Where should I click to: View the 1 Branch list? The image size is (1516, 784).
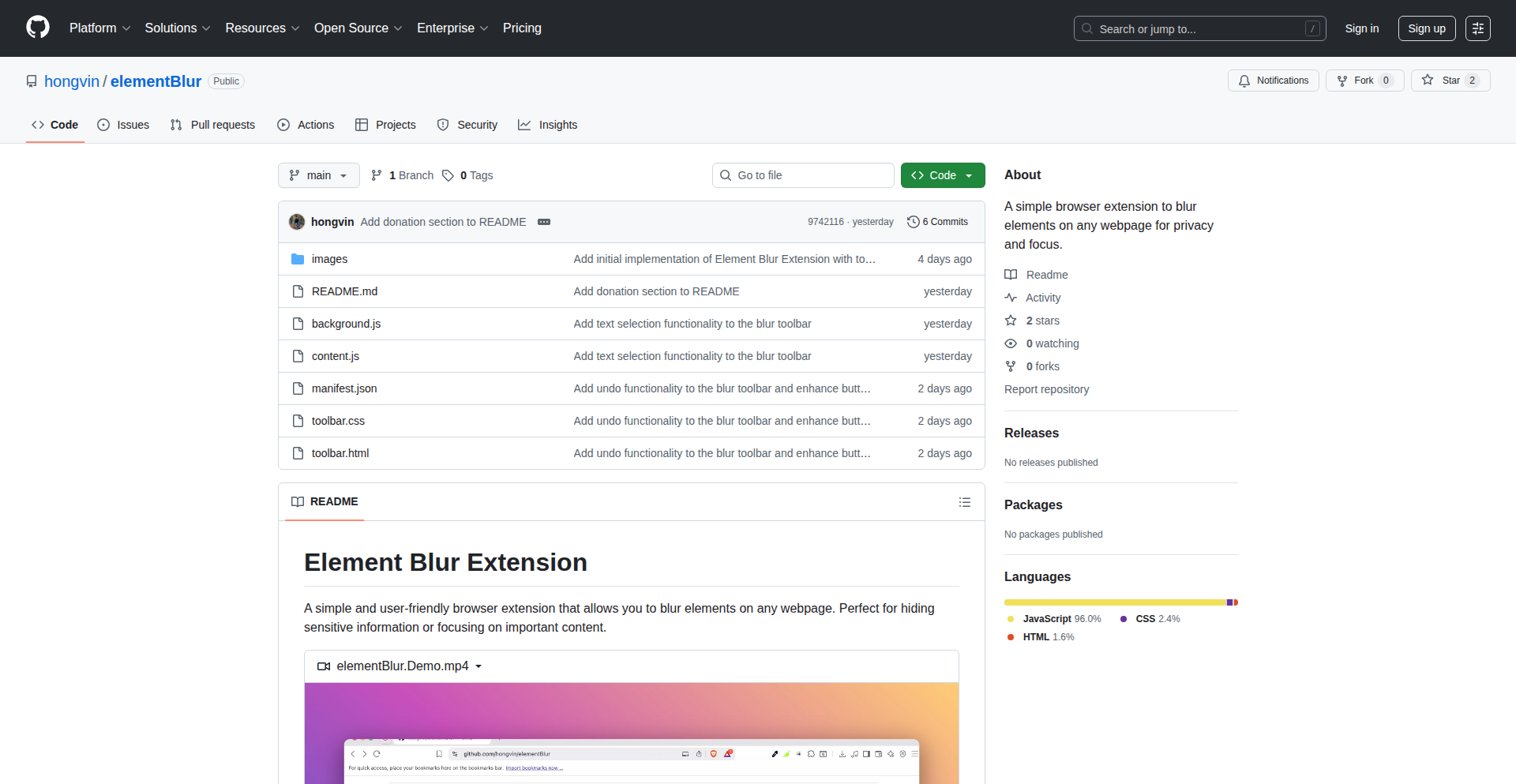click(x=403, y=175)
